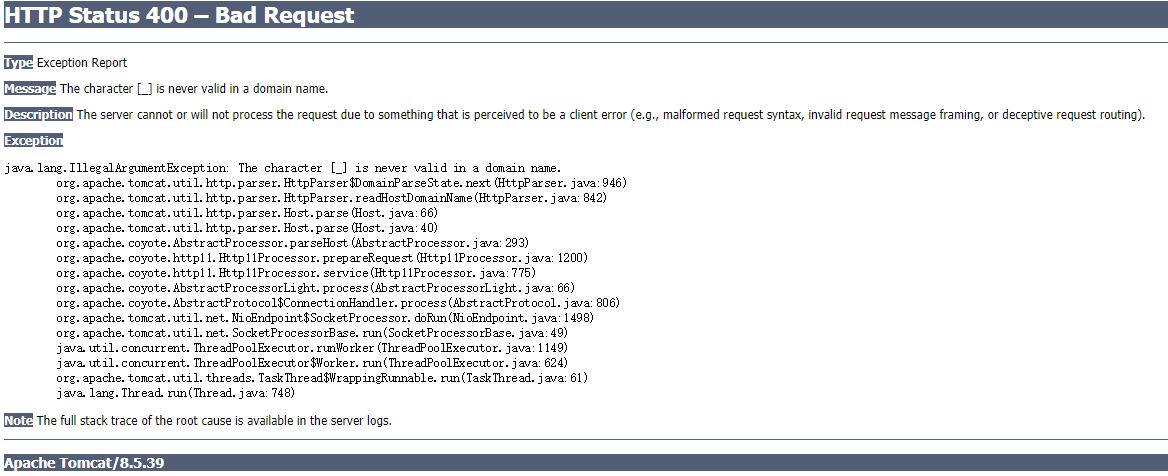The image size is (1168, 476).
Task: Click the Note label
Action: click(18, 421)
